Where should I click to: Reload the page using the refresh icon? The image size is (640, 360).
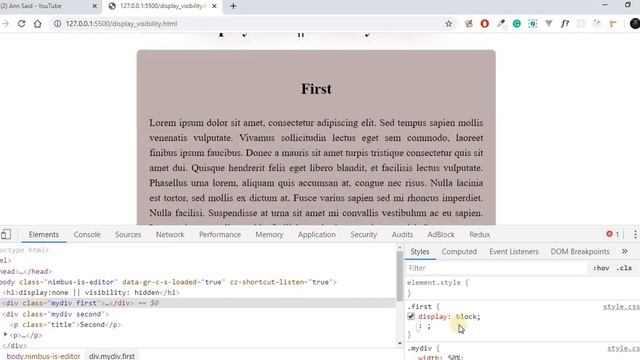click(x=21, y=24)
